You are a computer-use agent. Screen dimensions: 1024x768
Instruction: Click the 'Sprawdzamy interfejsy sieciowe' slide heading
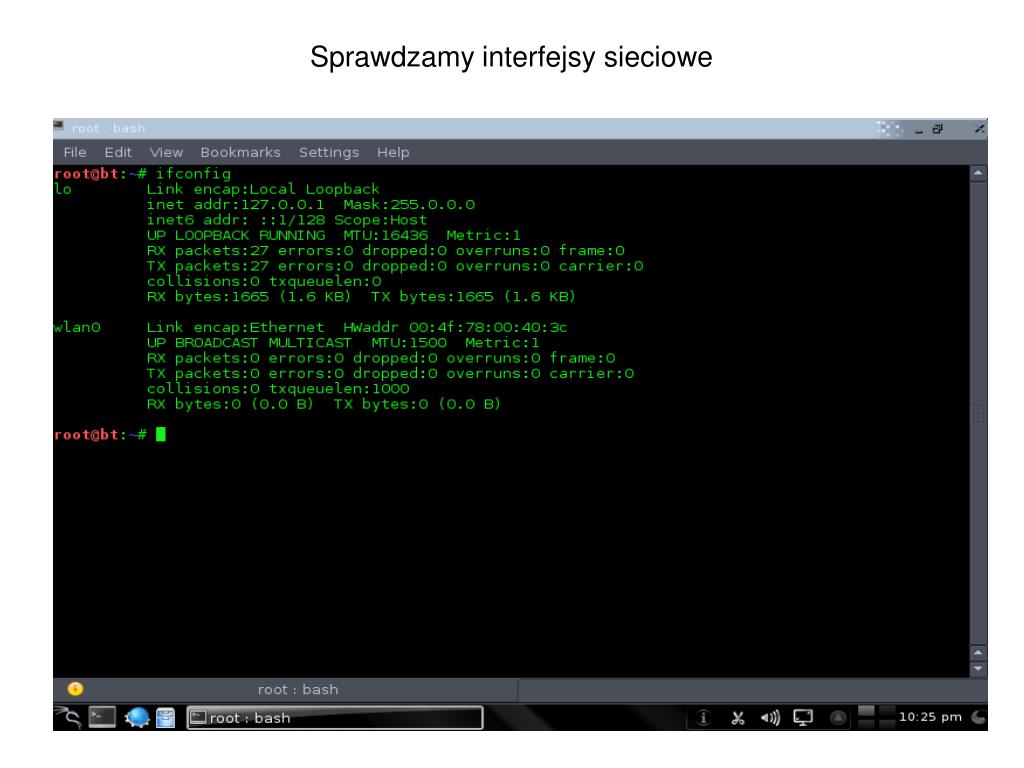point(511,57)
